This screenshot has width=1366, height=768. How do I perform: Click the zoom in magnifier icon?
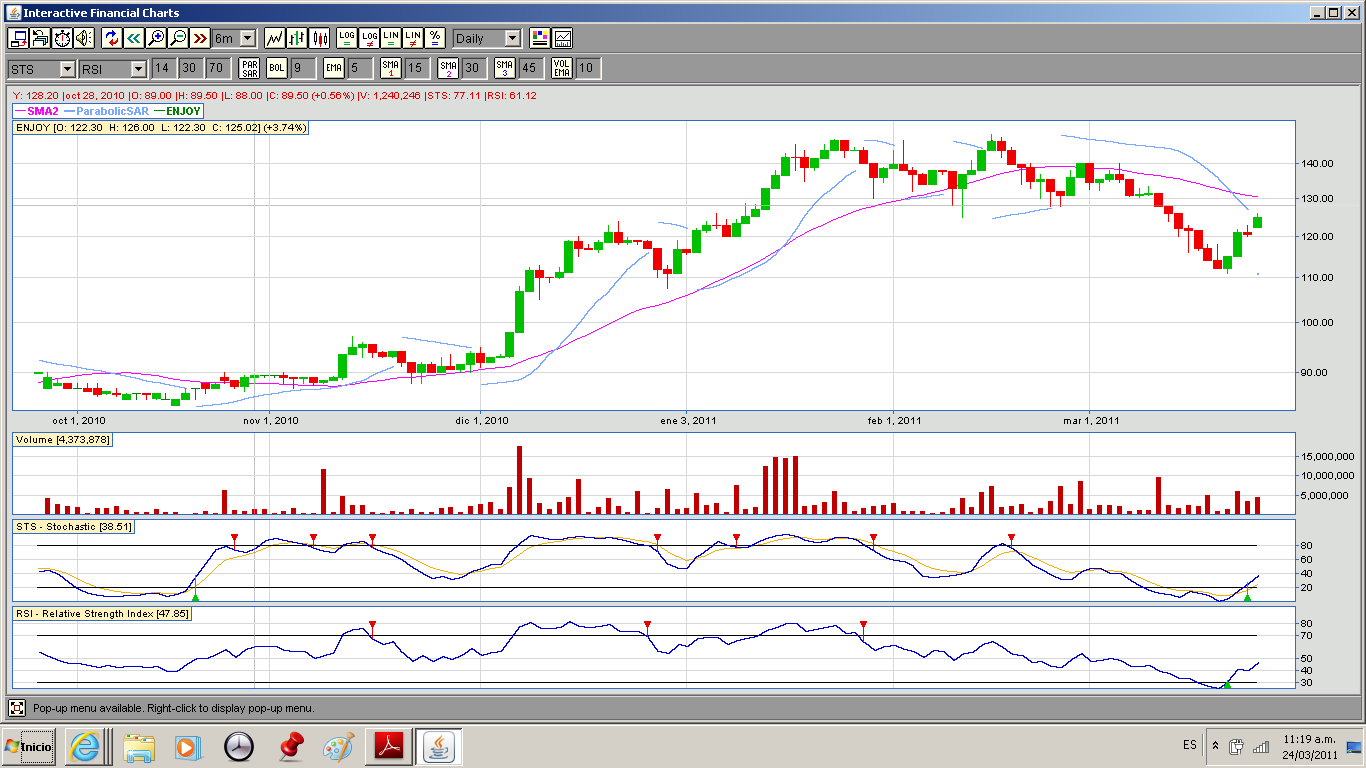pos(156,38)
